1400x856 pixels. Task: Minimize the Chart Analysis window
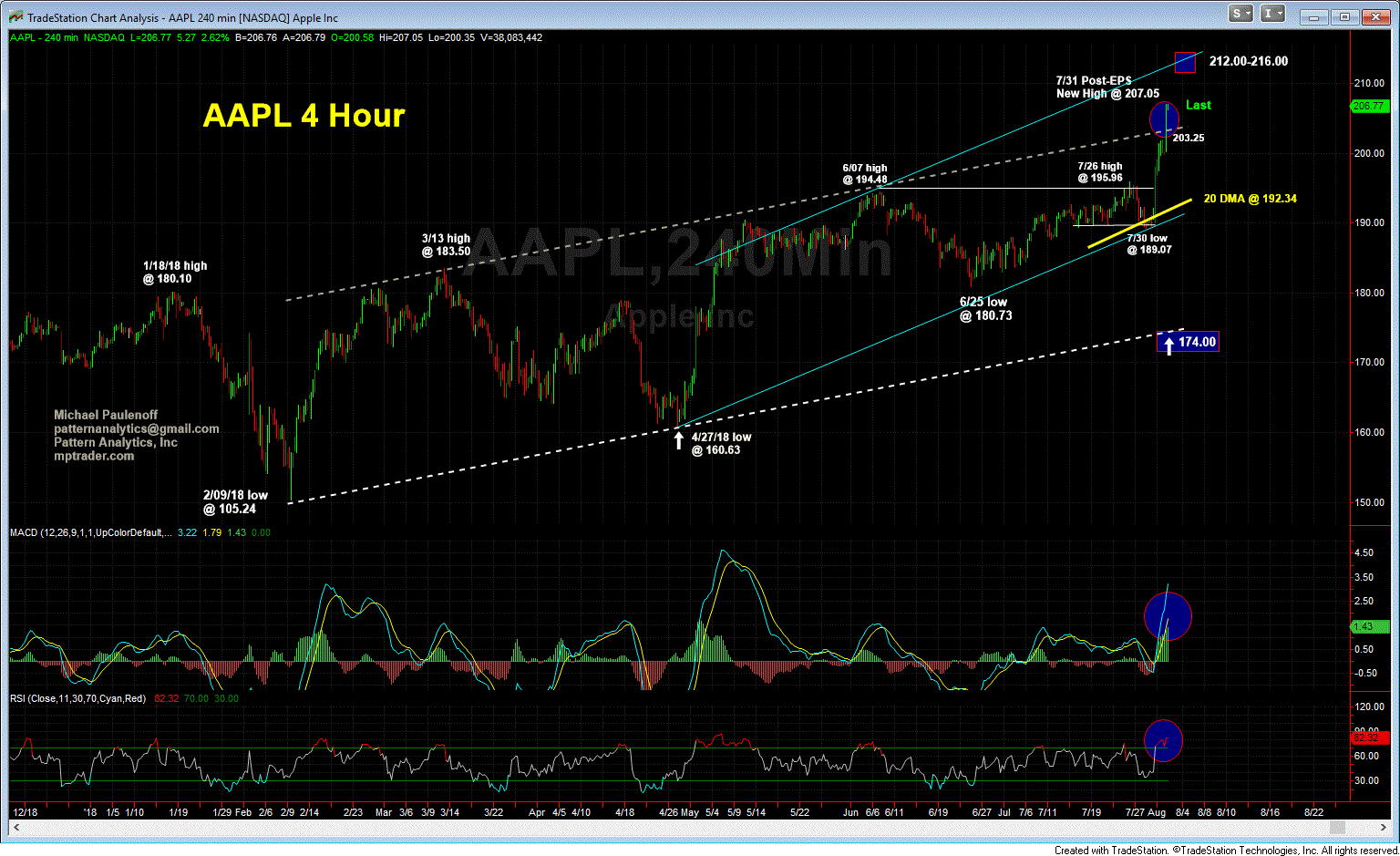(1312, 16)
